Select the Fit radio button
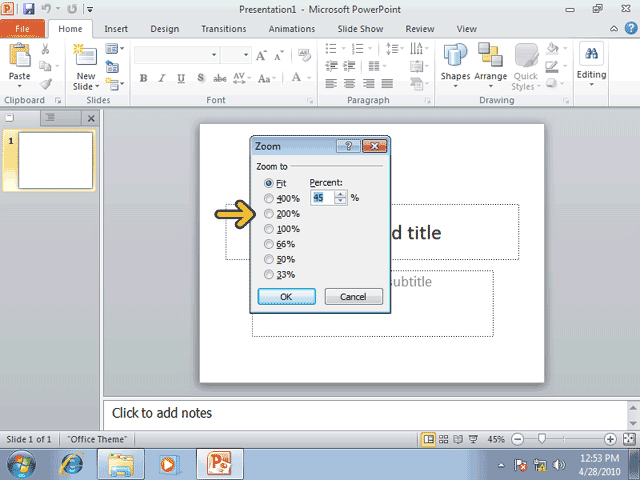This screenshot has height=480, width=640. (269, 183)
